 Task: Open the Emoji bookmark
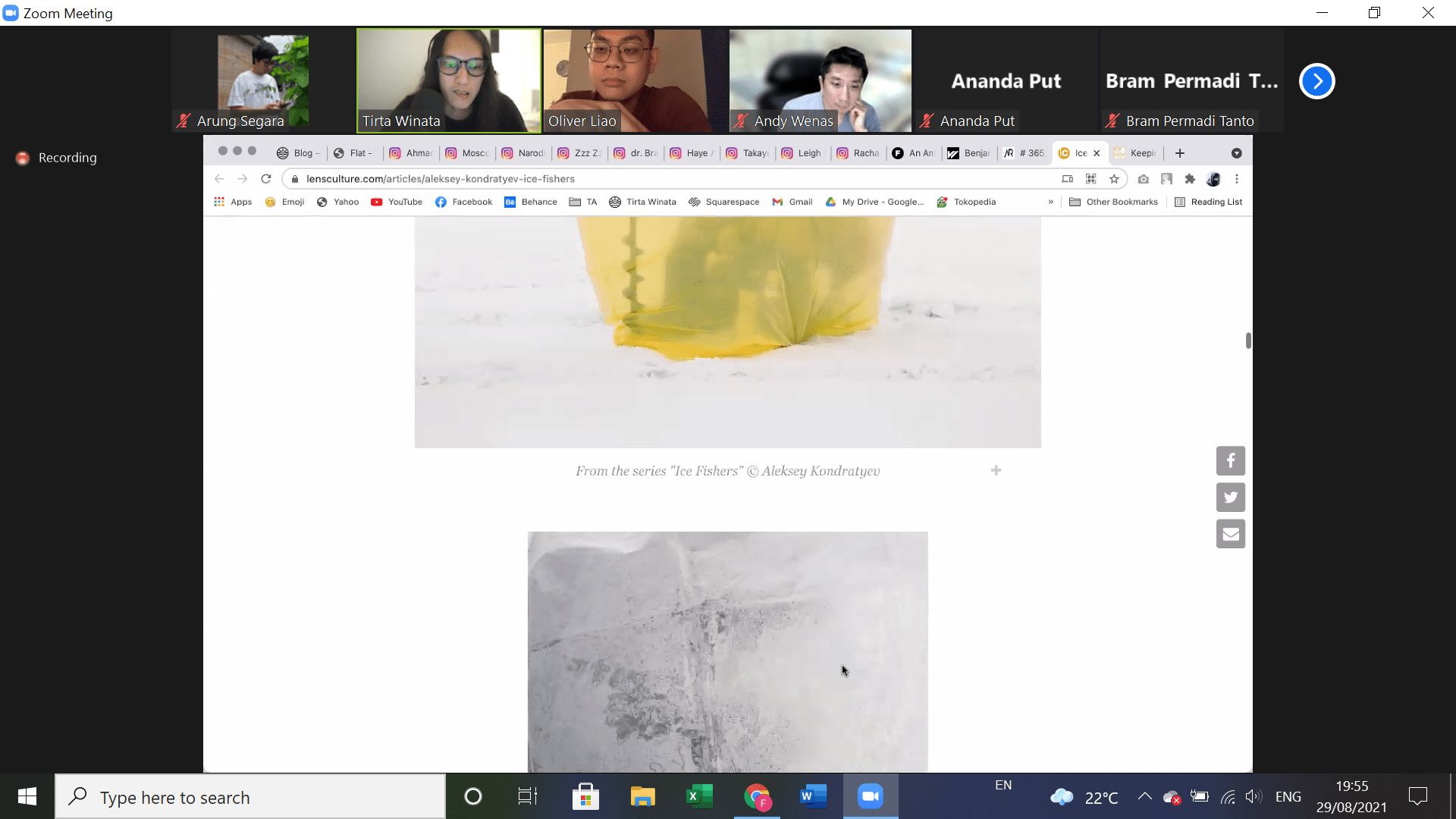point(285,202)
